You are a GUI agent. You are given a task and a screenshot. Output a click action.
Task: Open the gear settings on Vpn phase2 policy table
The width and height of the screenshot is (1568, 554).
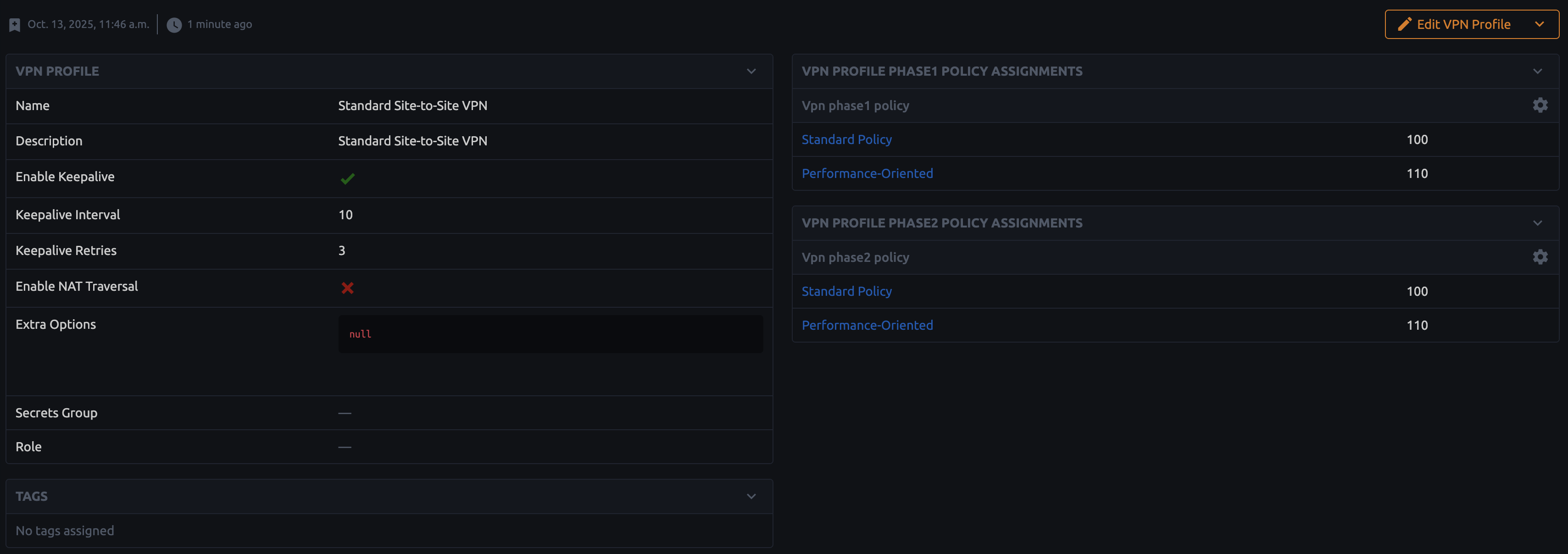click(1540, 256)
